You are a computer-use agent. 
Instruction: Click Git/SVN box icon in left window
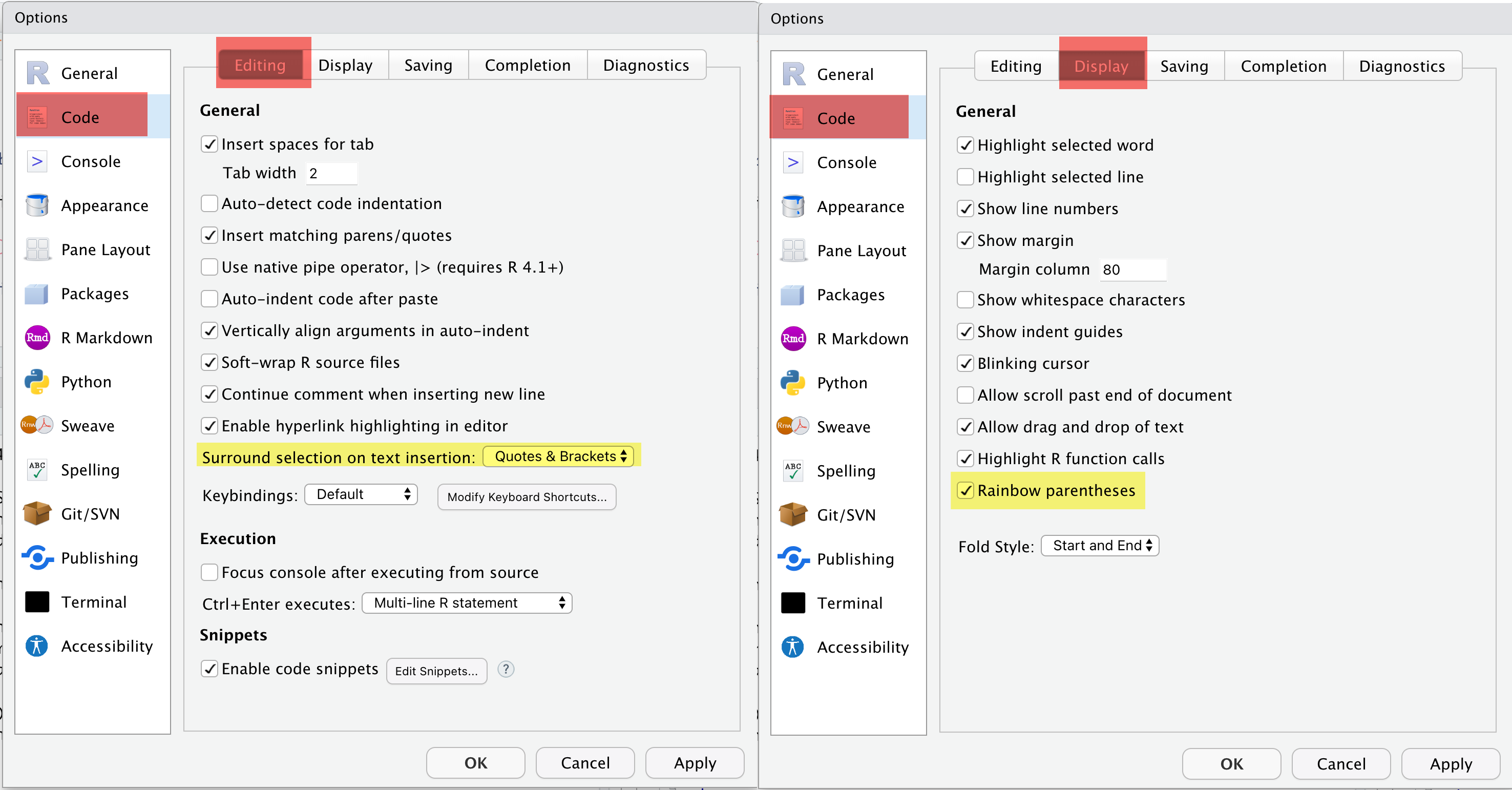[37, 513]
